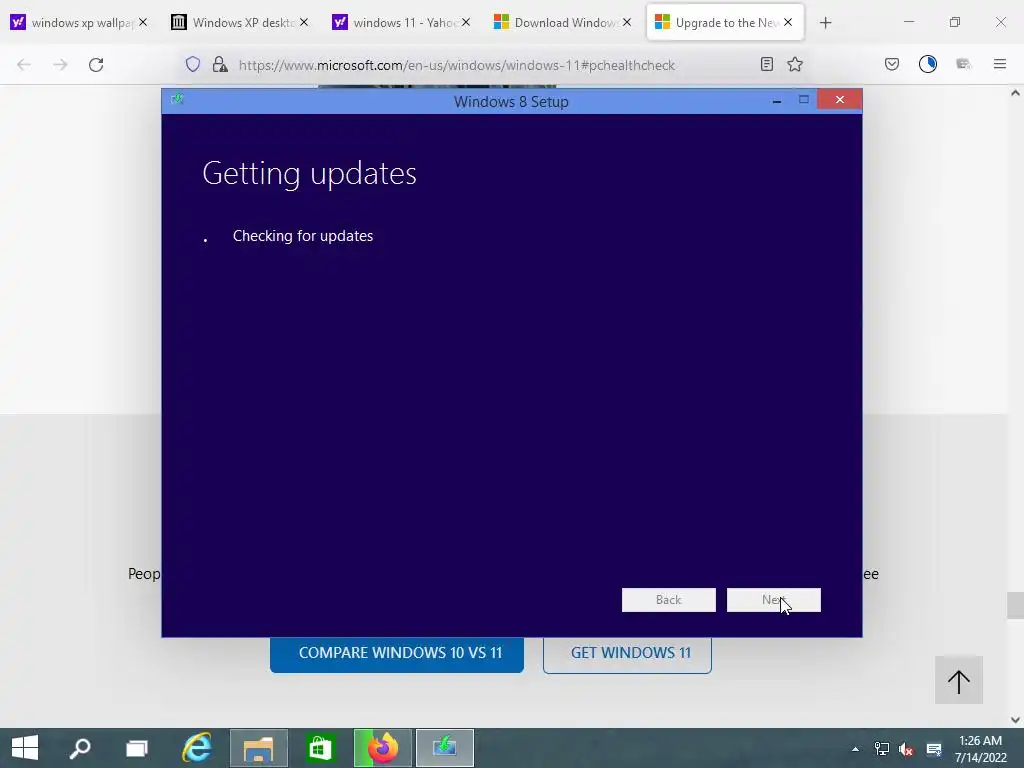Image resolution: width=1024 pixels, height=768 pixels.
Task: Click the page scrollbar down arrow
Action: [x=1015, y=720]
